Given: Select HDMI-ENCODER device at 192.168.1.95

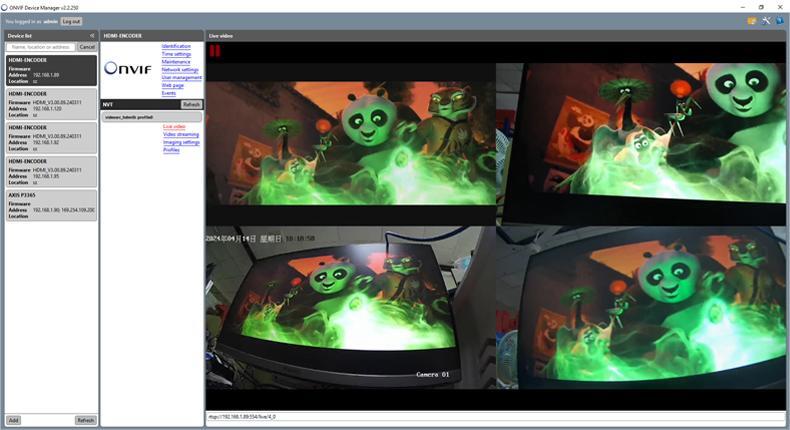Looking at the screenshot, I should [x=51, y=171].
